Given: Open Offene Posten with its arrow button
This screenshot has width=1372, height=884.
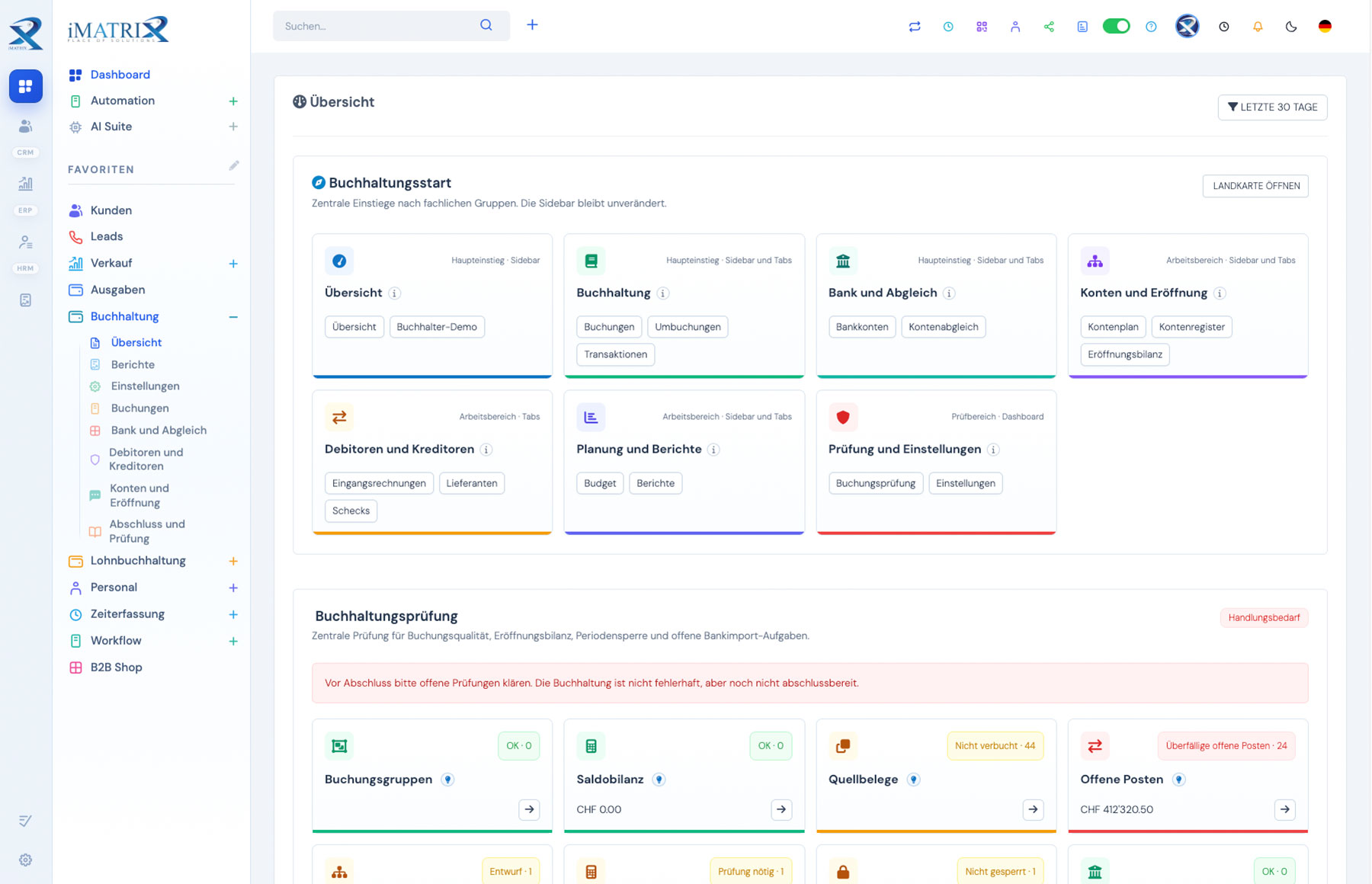Looking at the screenshot, I should tap(1285, 809).
